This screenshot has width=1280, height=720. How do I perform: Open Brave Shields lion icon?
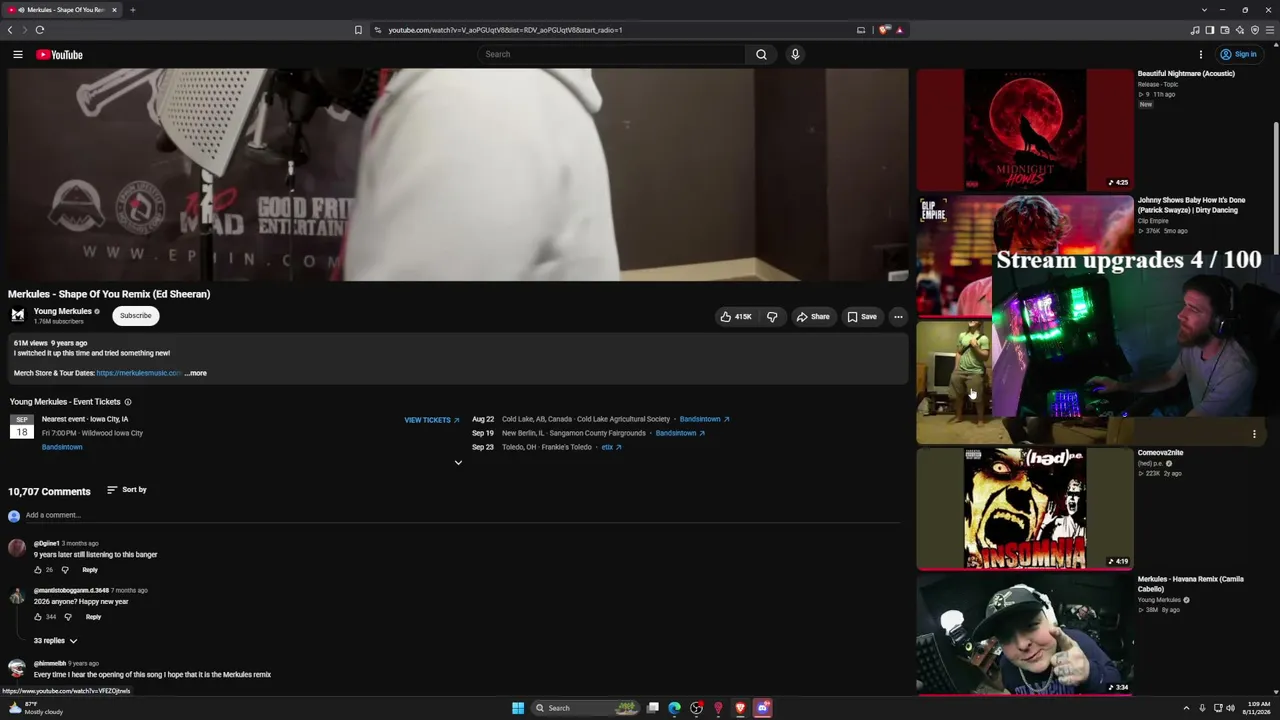point(884,30)
